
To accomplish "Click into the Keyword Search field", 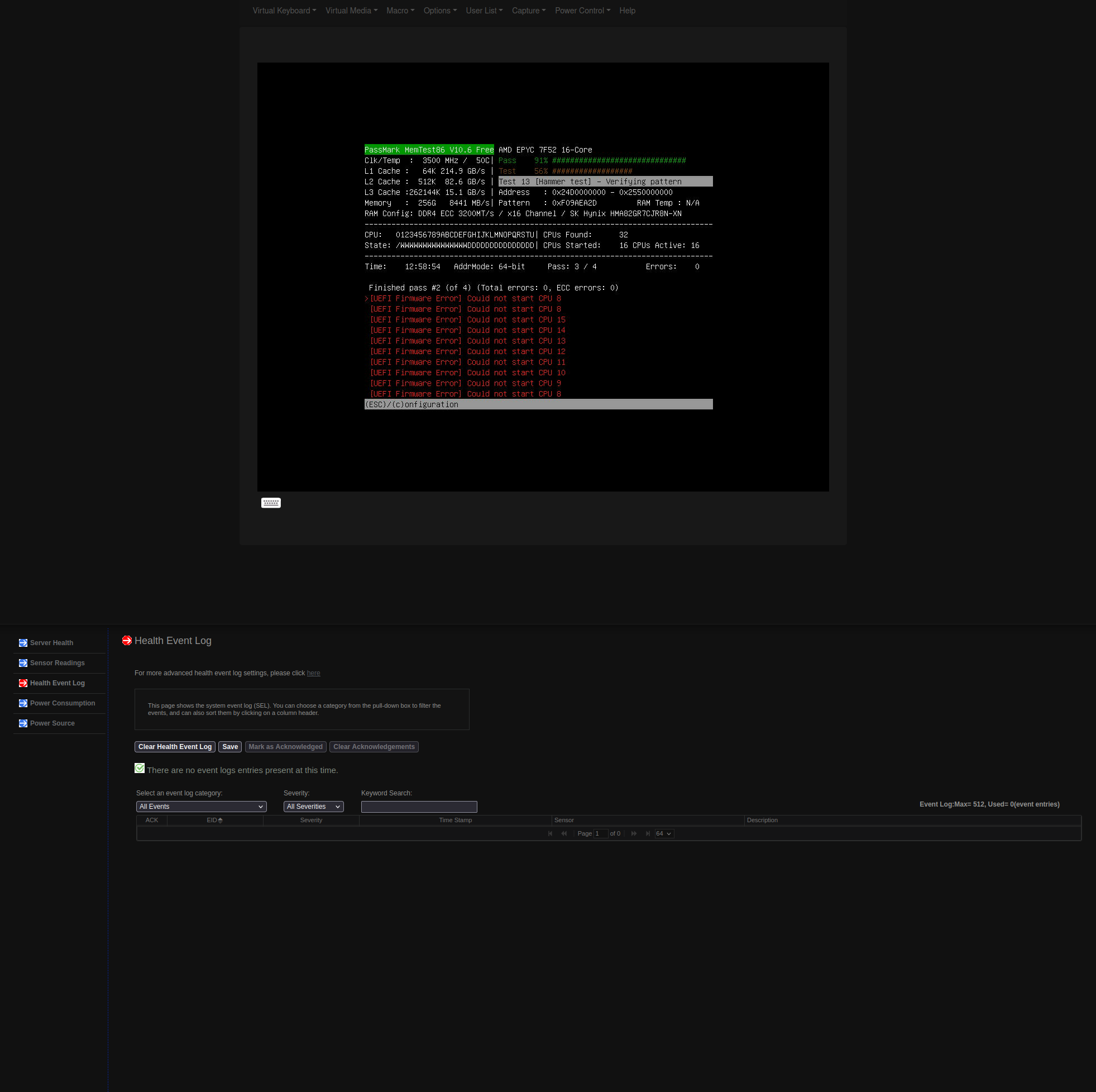I will (419, 807).
